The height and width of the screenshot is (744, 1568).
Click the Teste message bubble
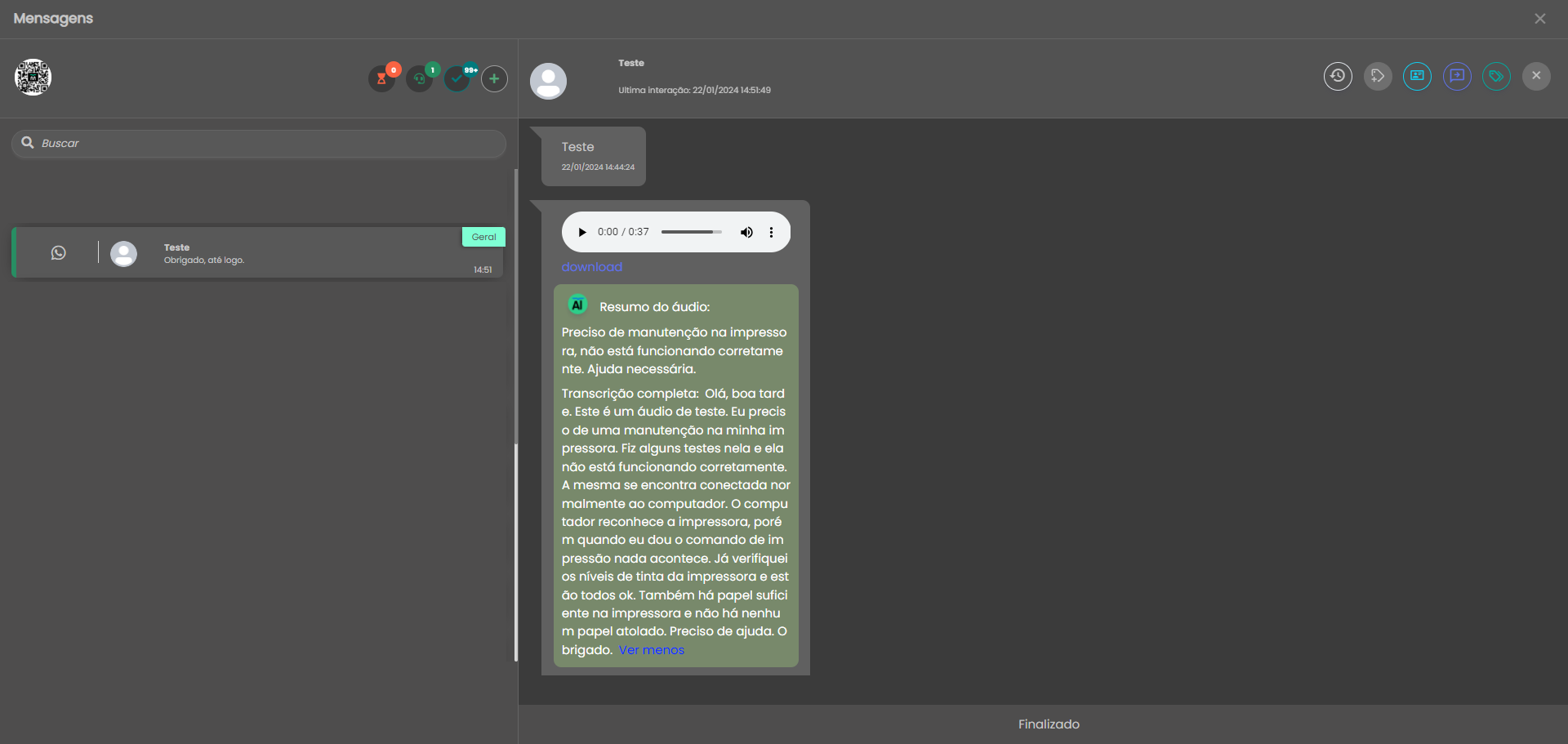pos(594,156)
